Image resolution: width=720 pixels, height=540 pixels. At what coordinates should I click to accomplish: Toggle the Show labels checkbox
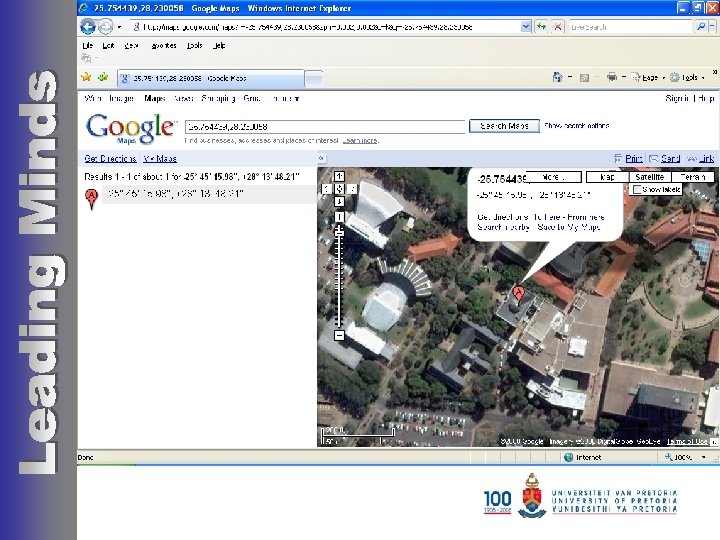(636, 189)
